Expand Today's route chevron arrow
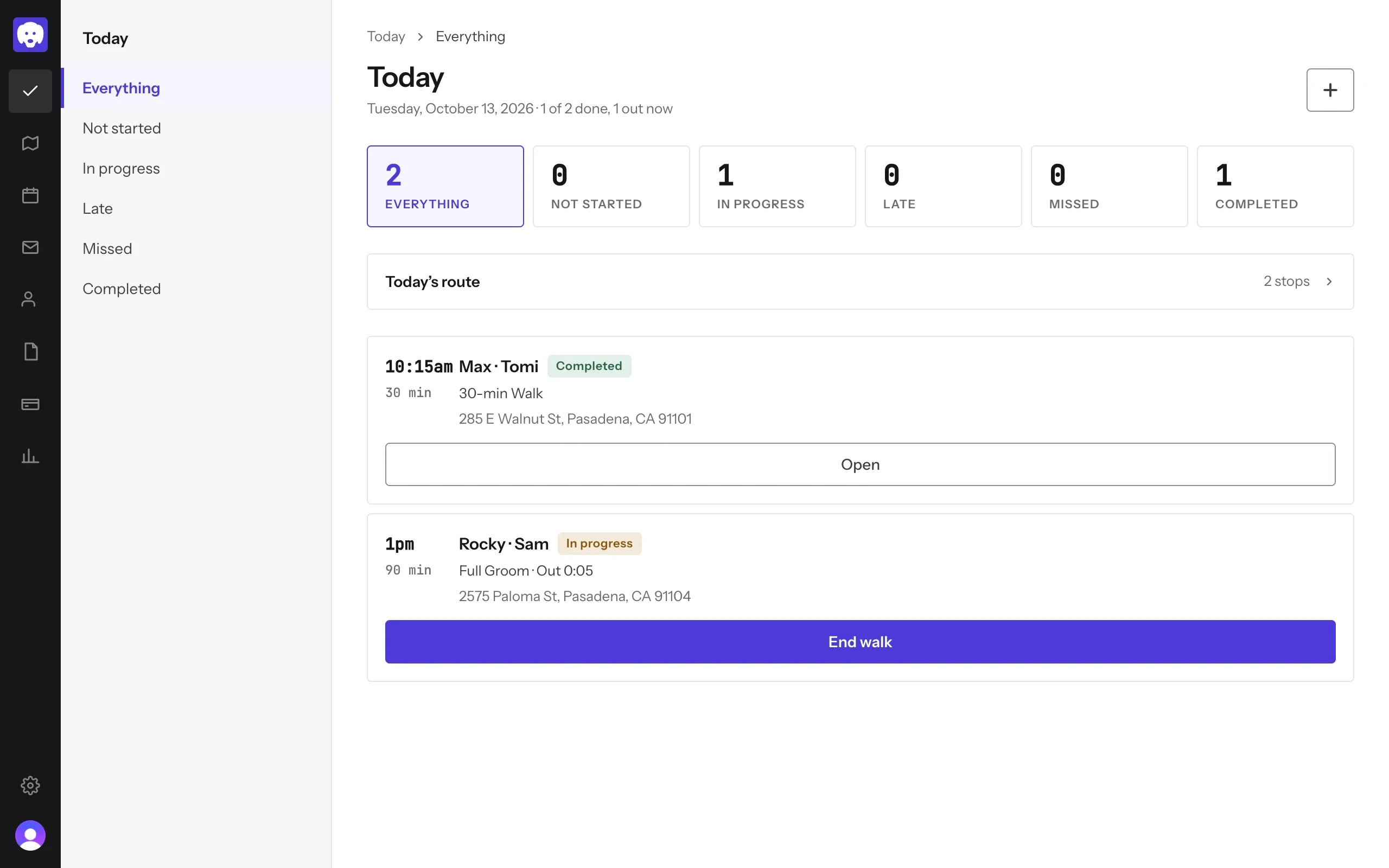Viewport: 1389px width, 868px height. (1329, 282)
